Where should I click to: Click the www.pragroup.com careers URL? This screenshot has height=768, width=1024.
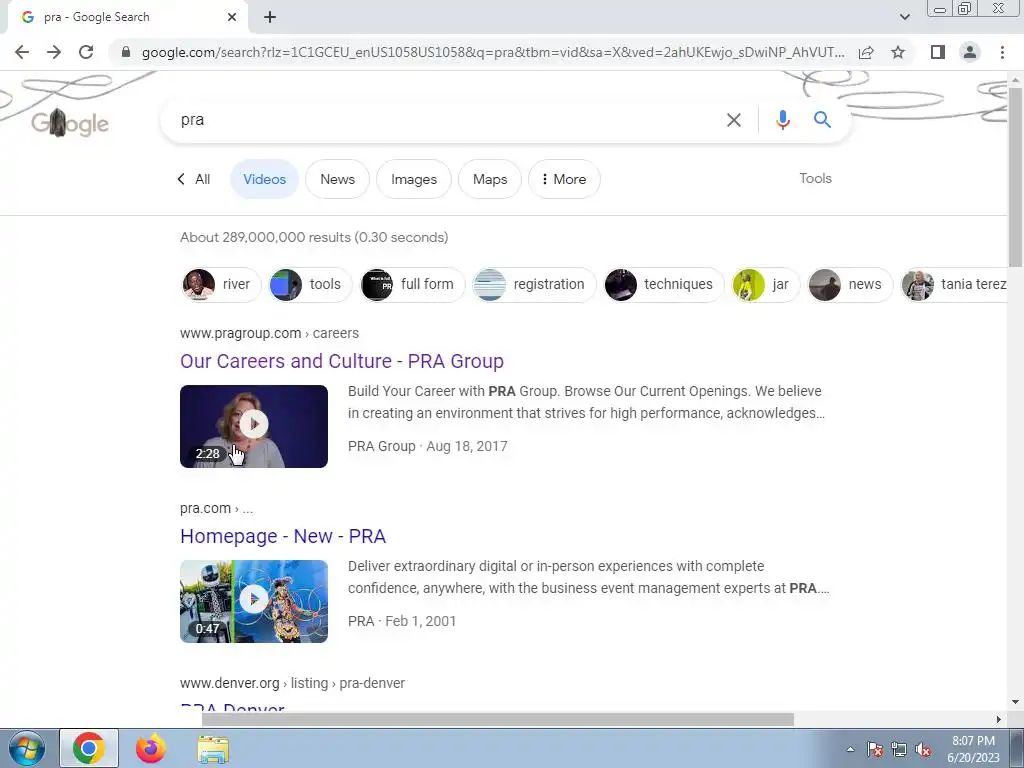point(269,333)
